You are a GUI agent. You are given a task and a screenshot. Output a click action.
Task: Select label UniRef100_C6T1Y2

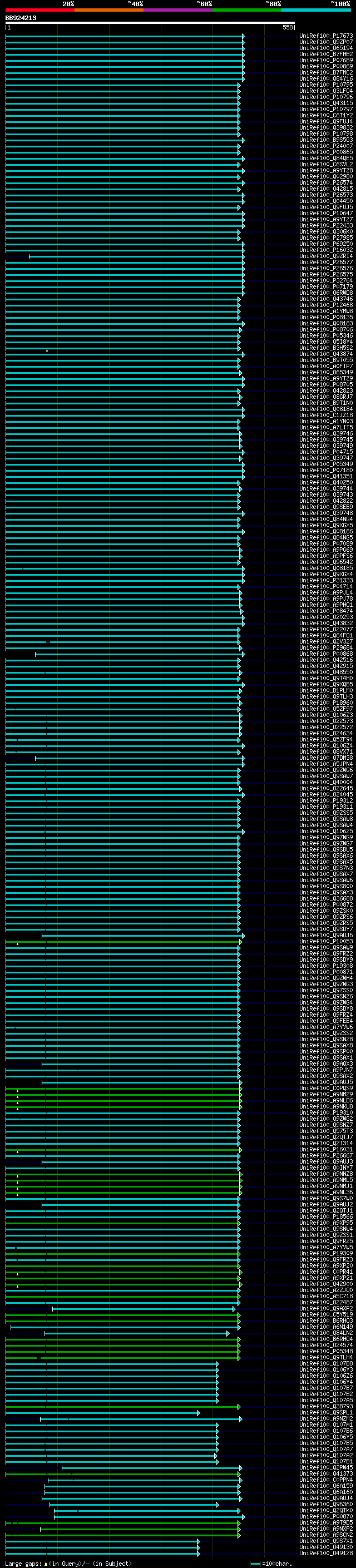pos(326,116)
